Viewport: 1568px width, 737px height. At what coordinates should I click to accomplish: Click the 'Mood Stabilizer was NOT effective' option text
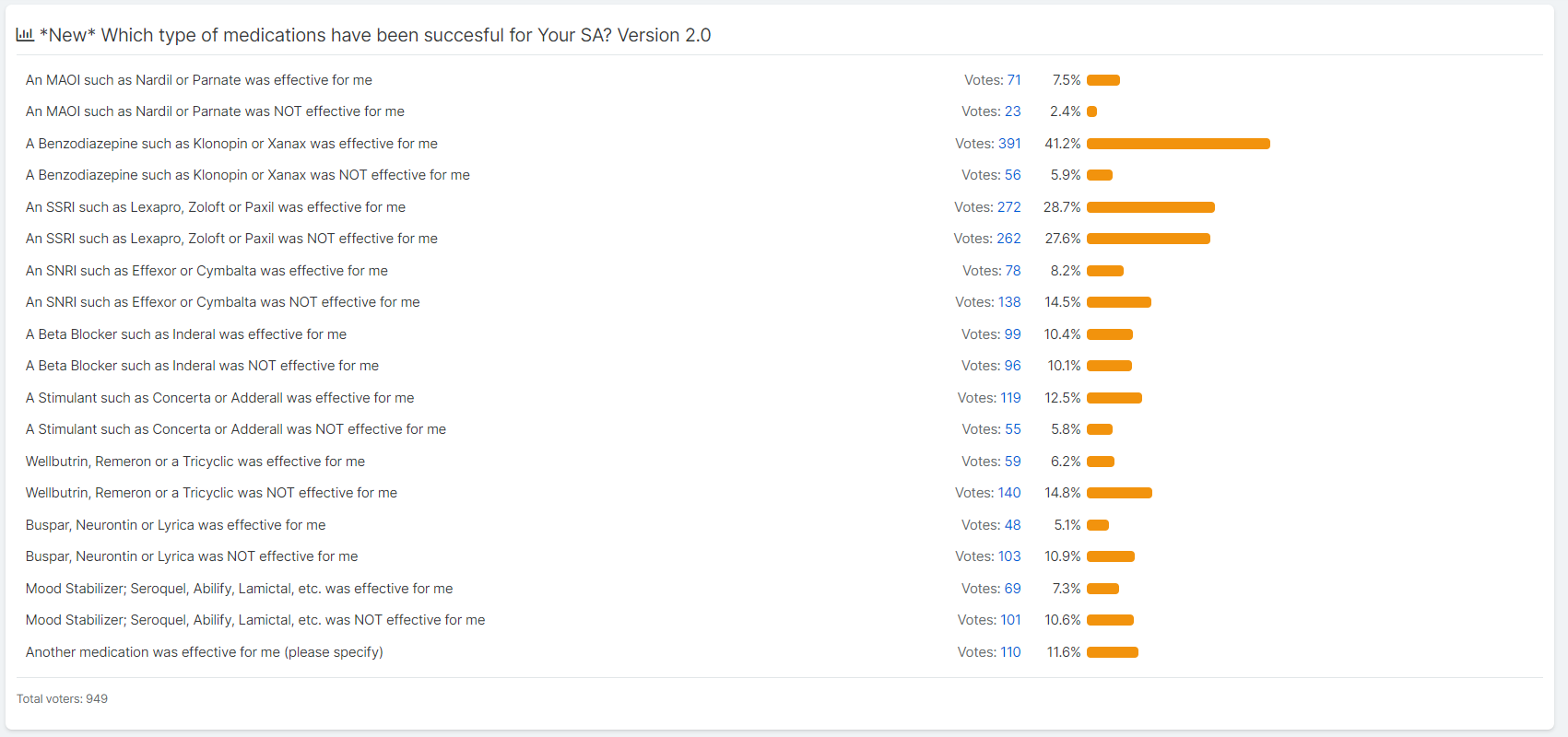click(255, 620)
